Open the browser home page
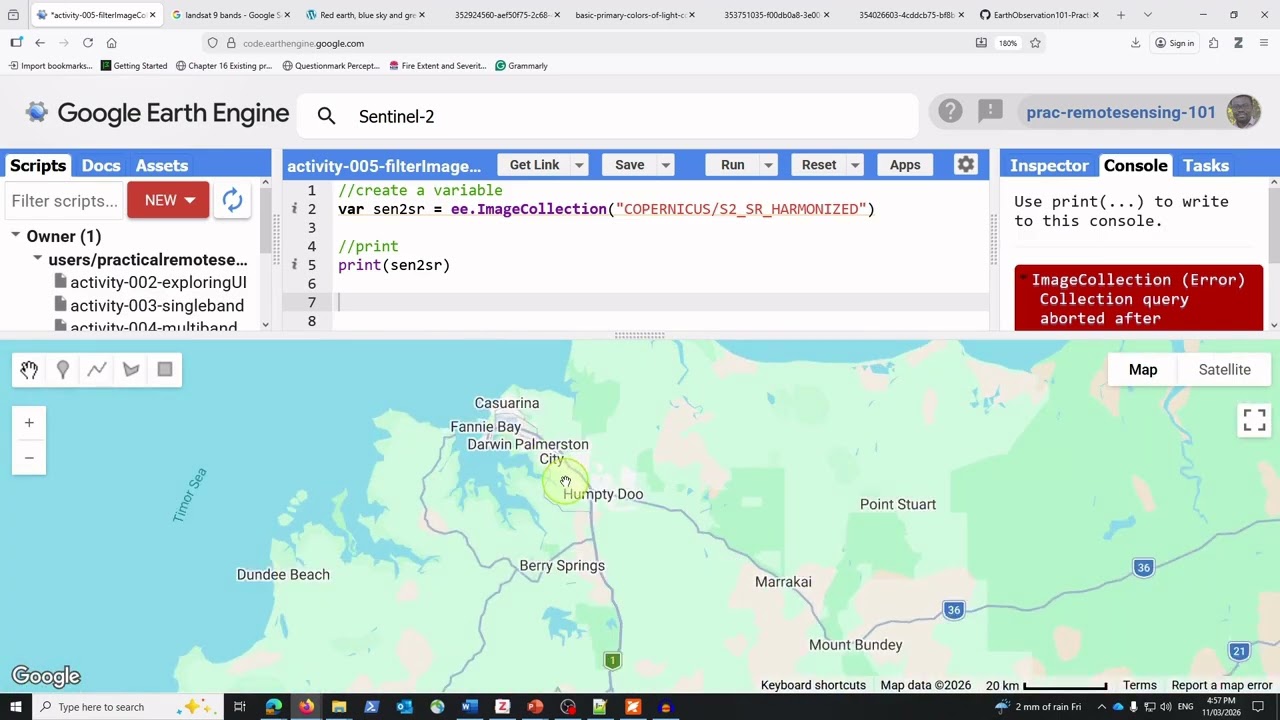Viewport: 1280px width, 720px height. (111, 43)
